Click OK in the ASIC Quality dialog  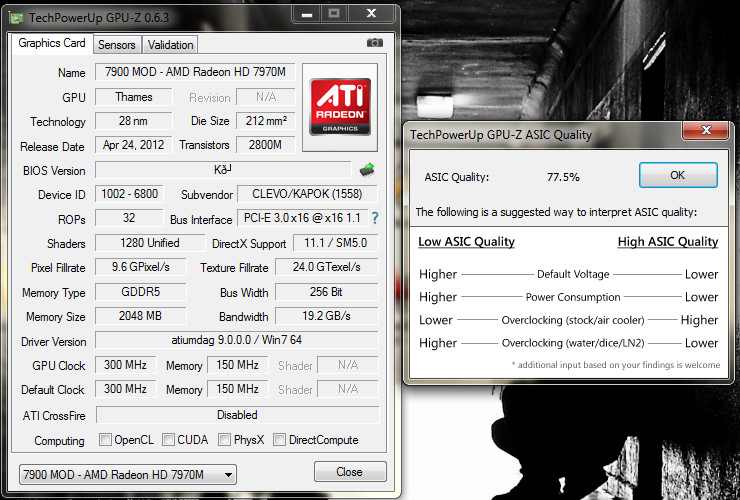tap(678, 175)
